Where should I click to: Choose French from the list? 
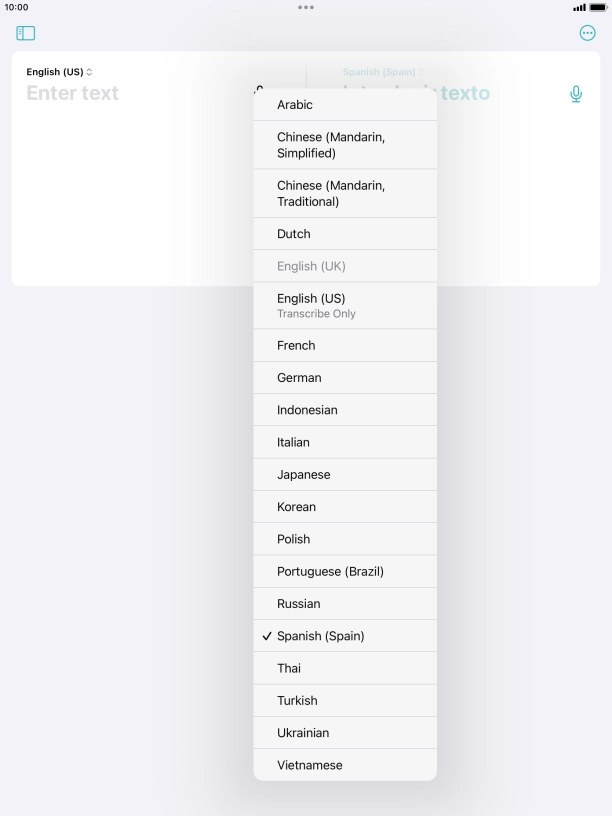tap(345, 346)
